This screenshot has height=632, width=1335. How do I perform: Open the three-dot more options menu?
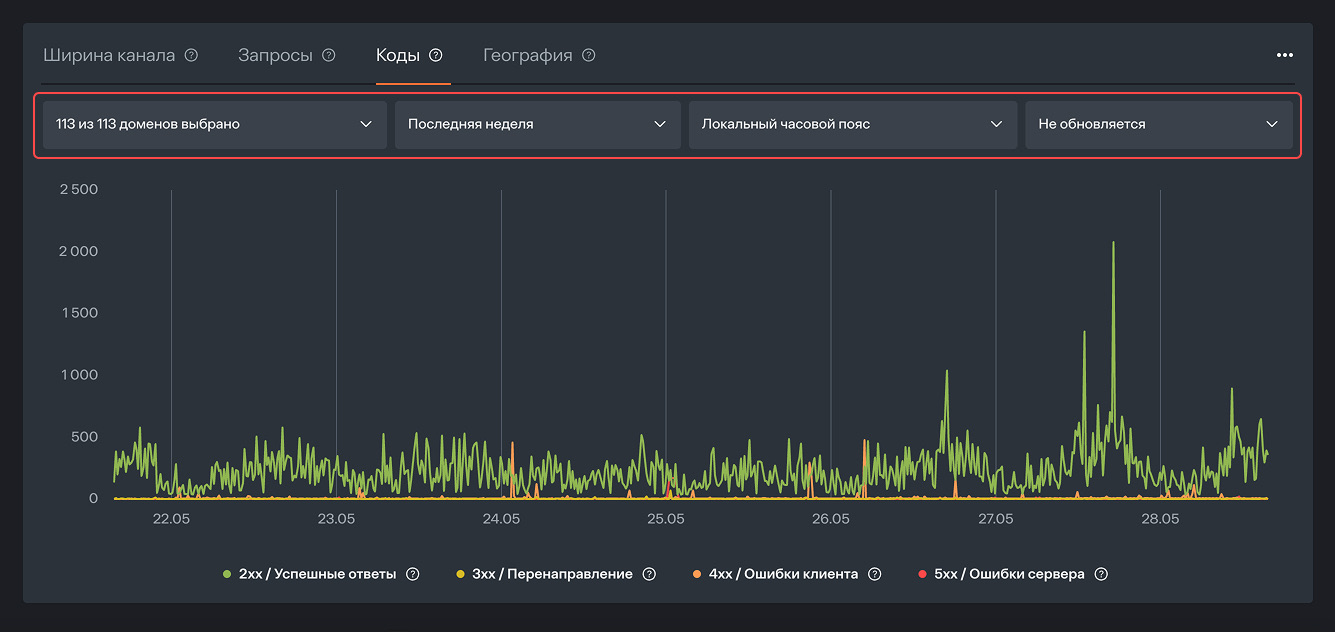[1285, 55]
